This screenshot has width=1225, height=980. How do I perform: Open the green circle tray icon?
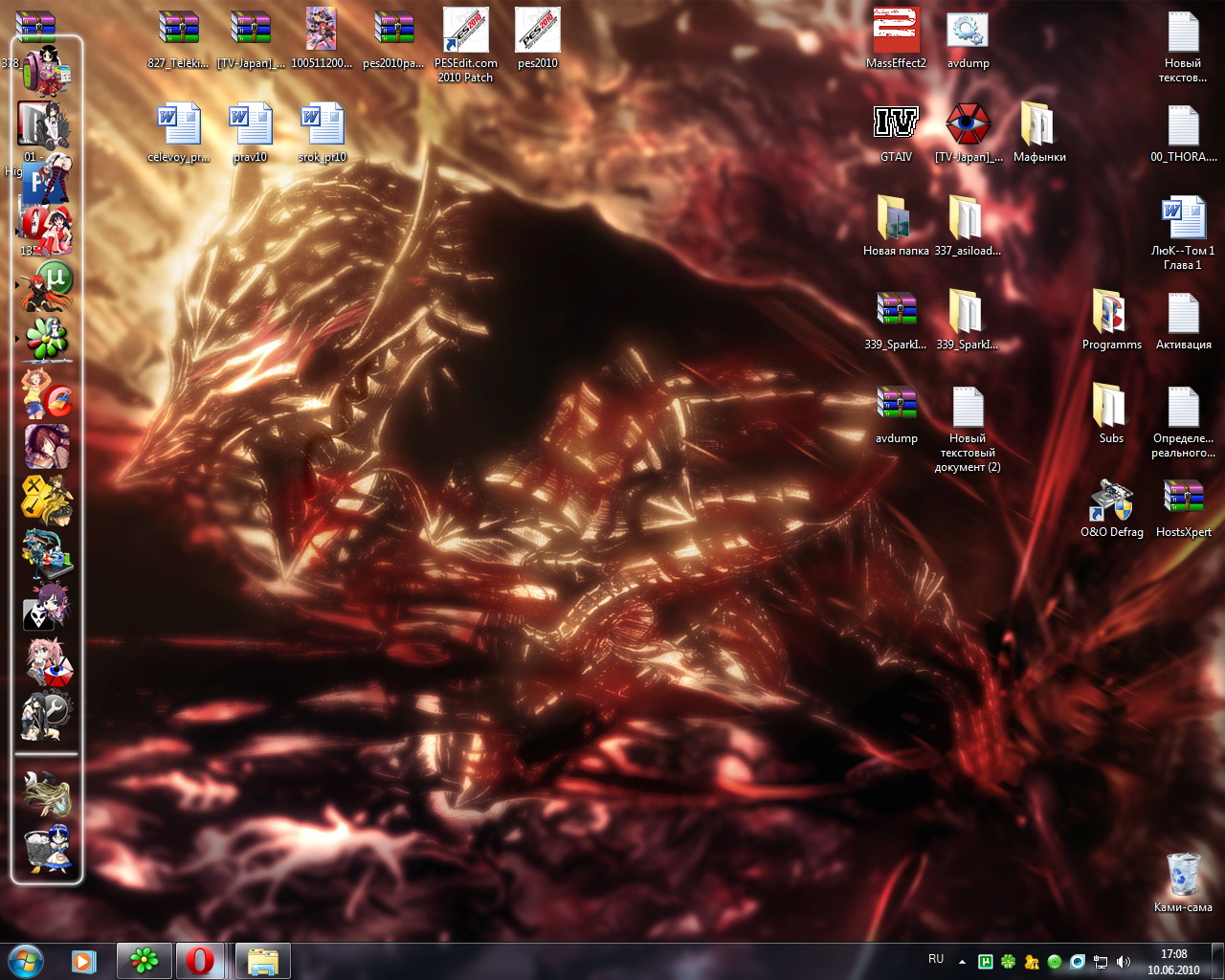pos(1055,962)
